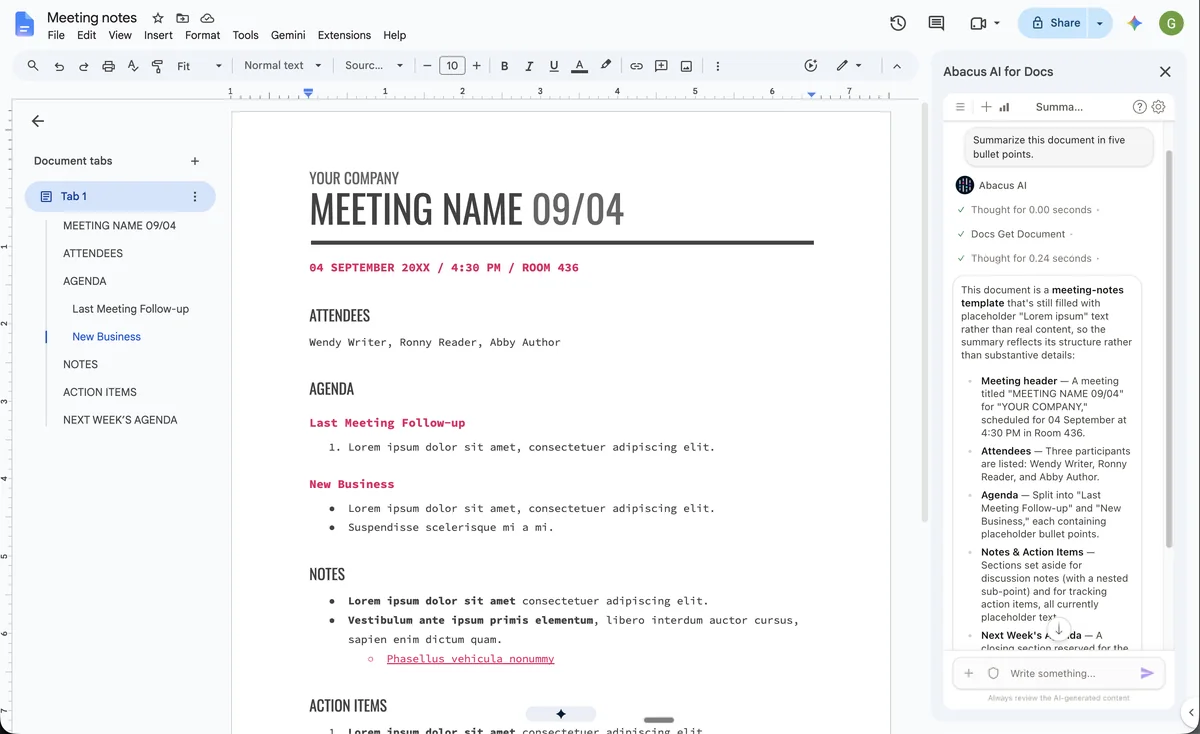Select Tab 1 in document tabs
The image size is (1200, 734).
click(120, 197)
